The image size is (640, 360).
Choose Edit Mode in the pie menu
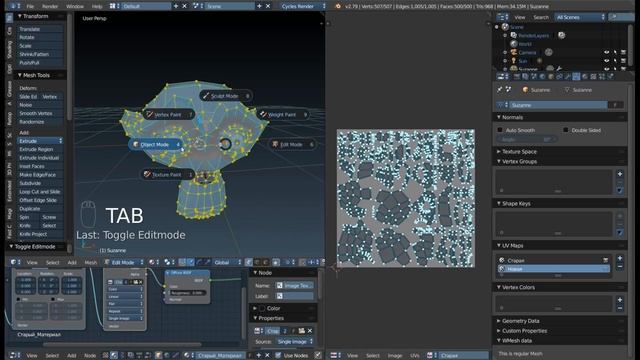[292, 144]
